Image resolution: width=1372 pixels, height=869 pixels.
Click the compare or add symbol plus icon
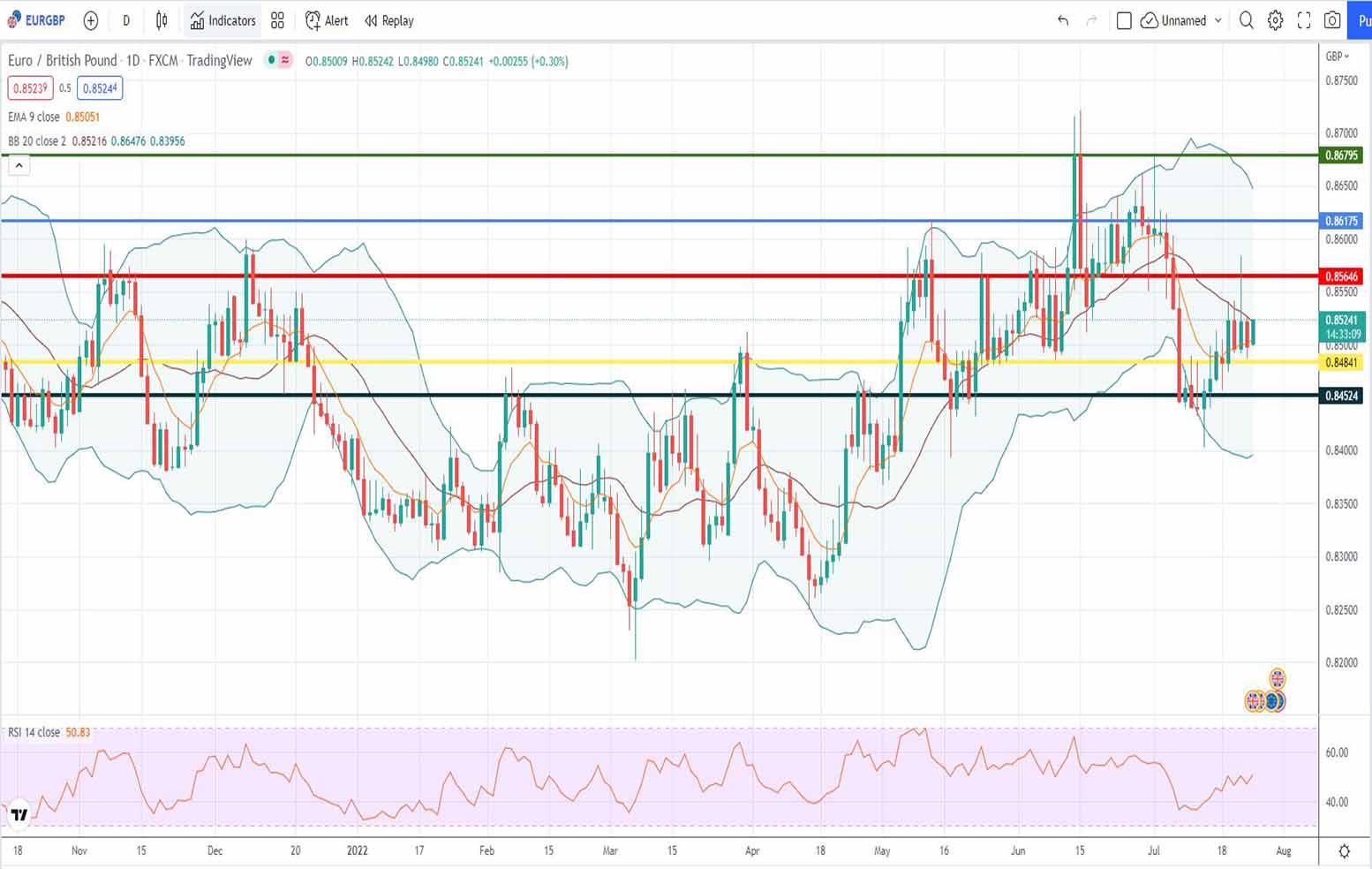click(90, 20)
